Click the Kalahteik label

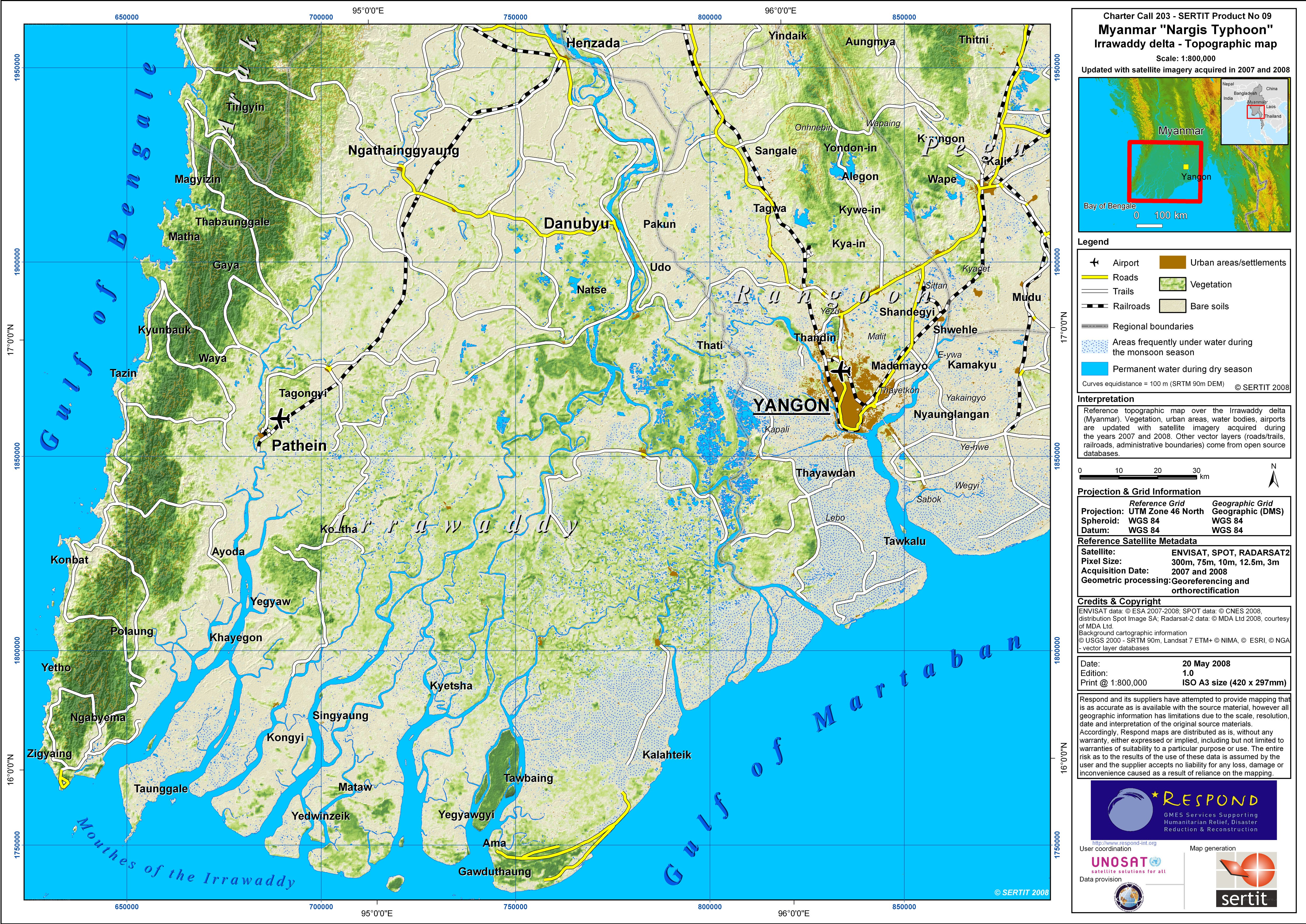click(666, 754)
